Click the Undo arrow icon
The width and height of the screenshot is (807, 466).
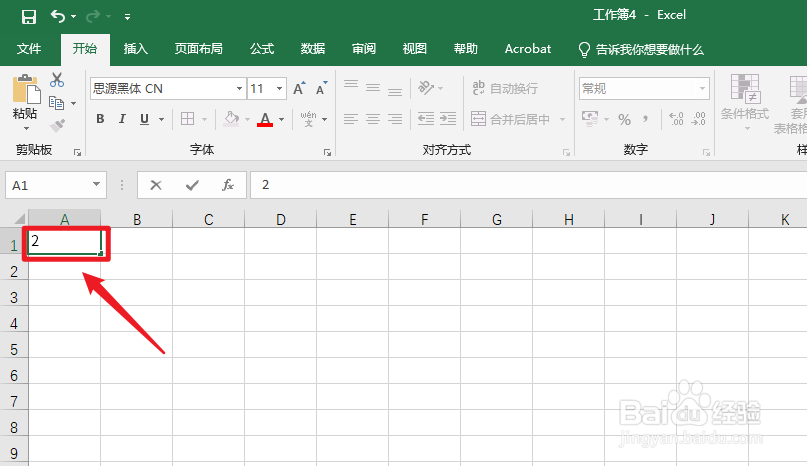pyautogui.click(x=57, y=16)
